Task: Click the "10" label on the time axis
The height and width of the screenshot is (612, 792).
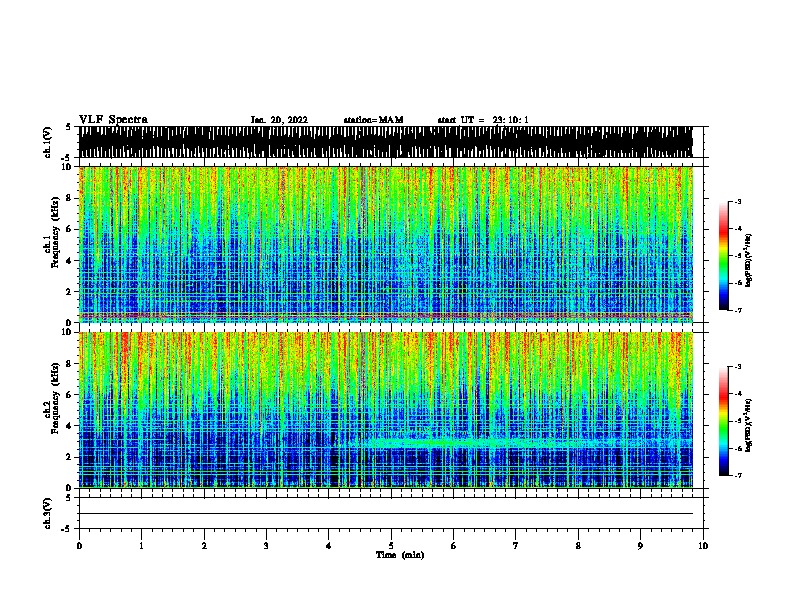Action: tap(703, 546)
